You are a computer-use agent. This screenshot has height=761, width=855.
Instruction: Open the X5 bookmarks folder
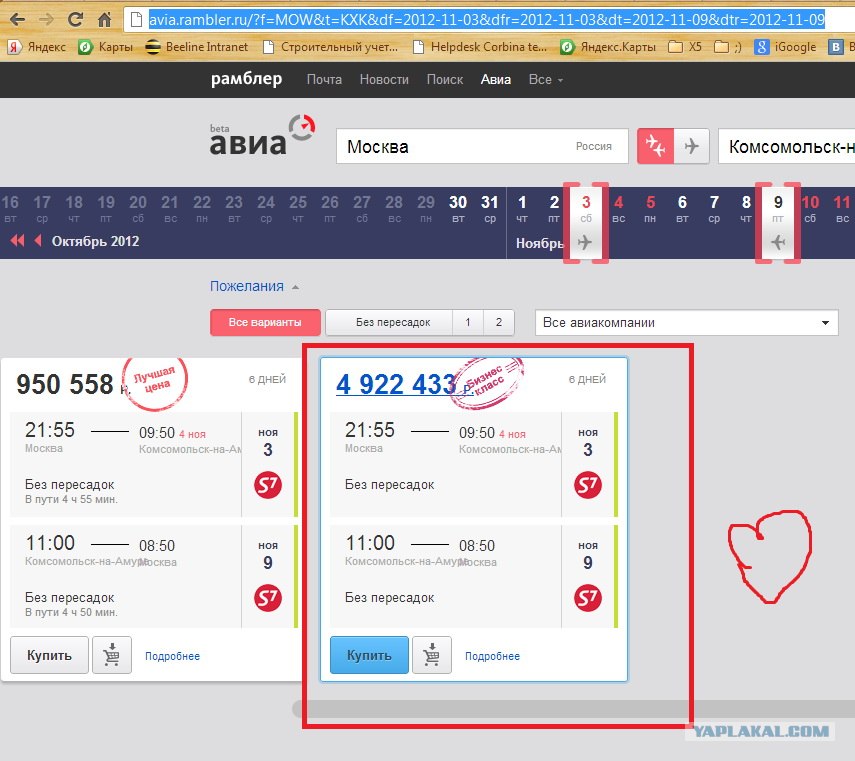[685, 47]
